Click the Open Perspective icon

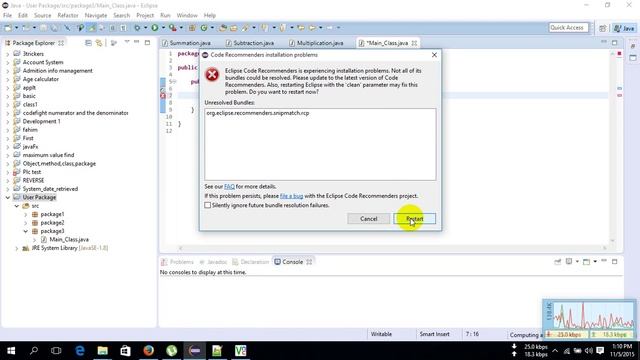click(x=602, y=28)
